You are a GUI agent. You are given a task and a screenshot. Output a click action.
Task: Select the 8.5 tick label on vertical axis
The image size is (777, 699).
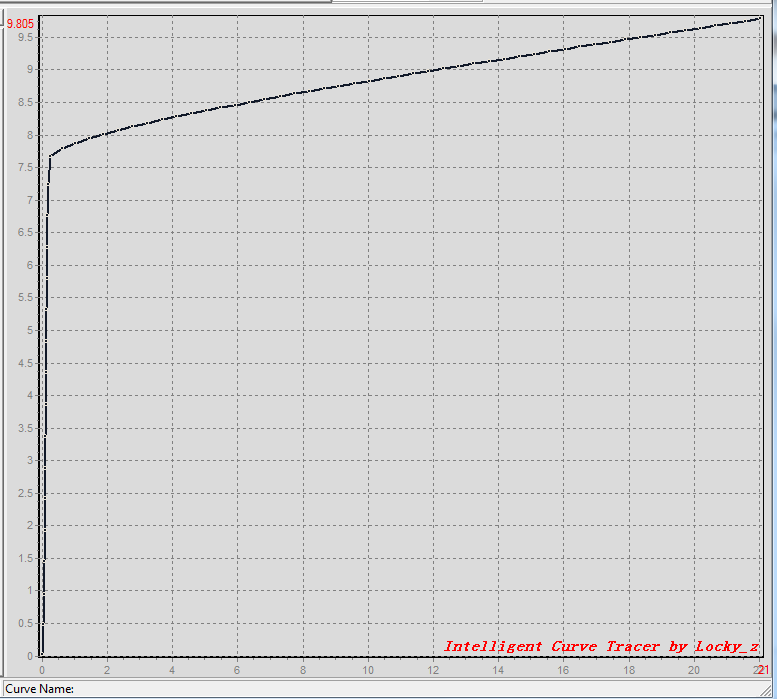pyautogui.click(x=26, y=103)
